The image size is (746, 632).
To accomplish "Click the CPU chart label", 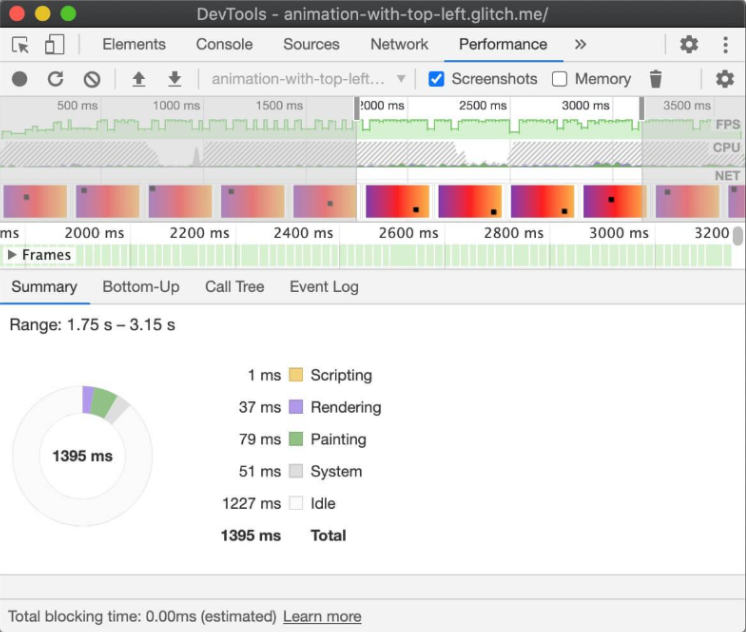I will [726, 148].
